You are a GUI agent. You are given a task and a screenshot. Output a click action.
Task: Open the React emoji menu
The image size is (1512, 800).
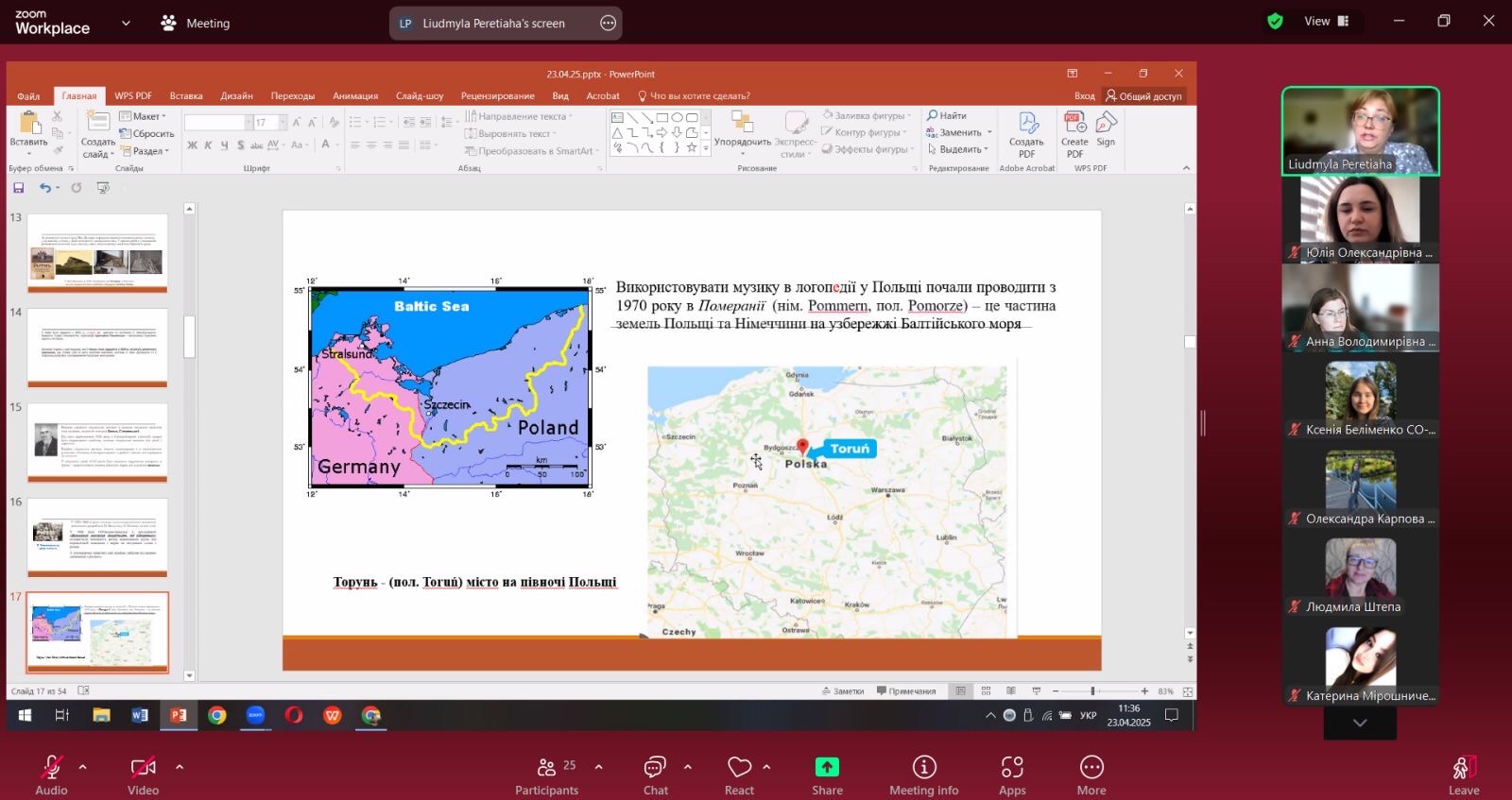739,768
